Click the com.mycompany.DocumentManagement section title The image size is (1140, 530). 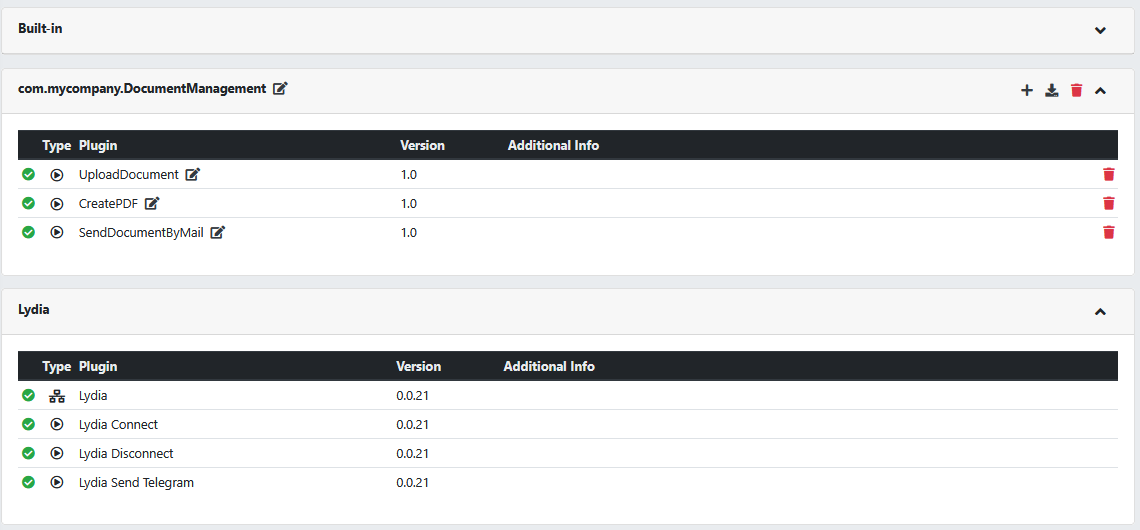point(142,89)
